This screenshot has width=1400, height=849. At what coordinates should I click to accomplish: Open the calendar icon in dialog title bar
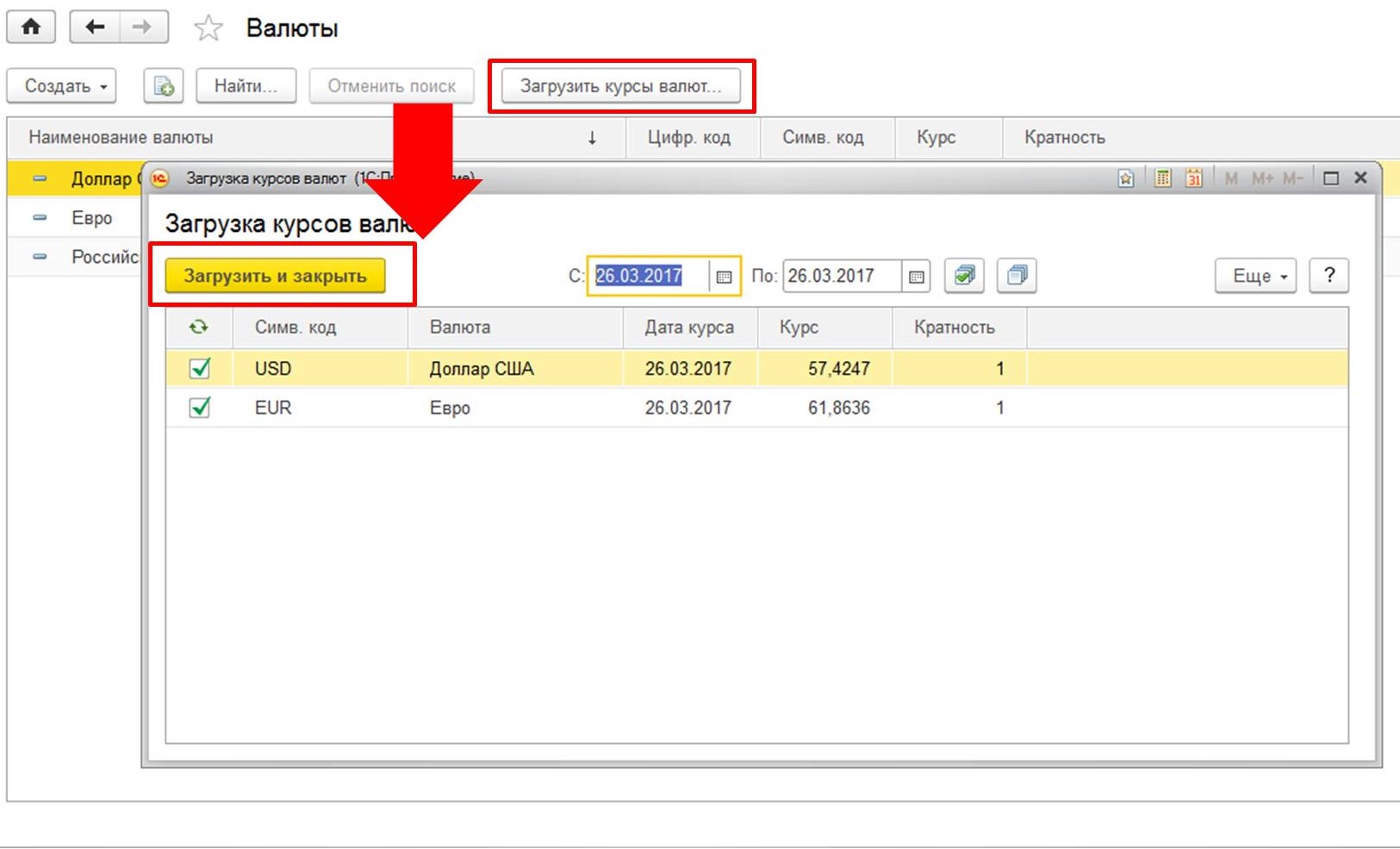pyautogui.click(x=1193, y=178)
